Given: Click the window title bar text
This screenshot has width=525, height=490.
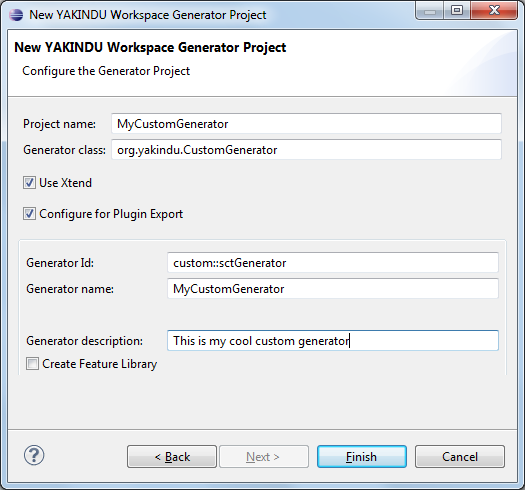Looking at the screenshot, I should pyautogui.click(x=148, y=15).
